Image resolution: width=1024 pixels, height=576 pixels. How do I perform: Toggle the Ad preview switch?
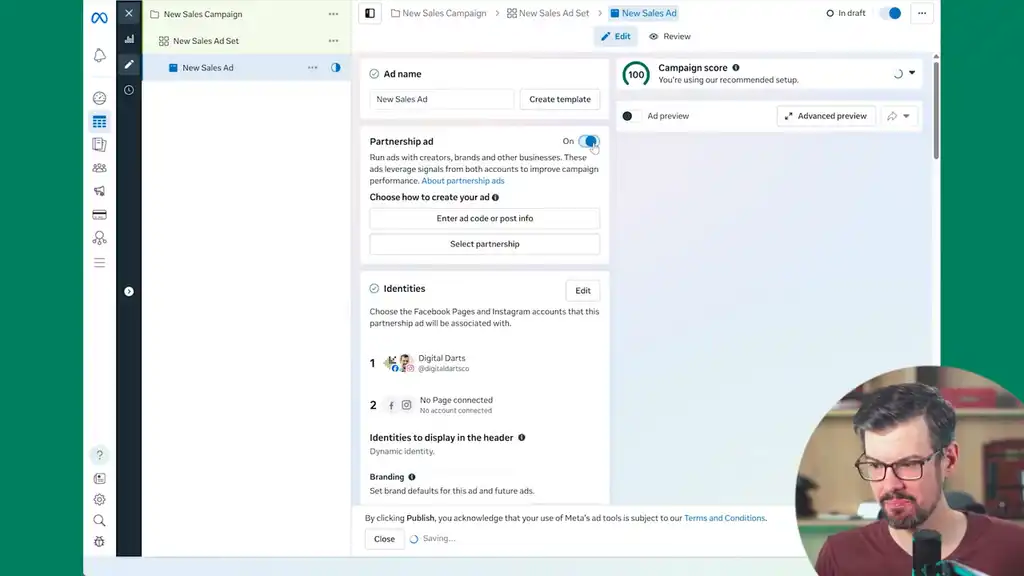632,116
